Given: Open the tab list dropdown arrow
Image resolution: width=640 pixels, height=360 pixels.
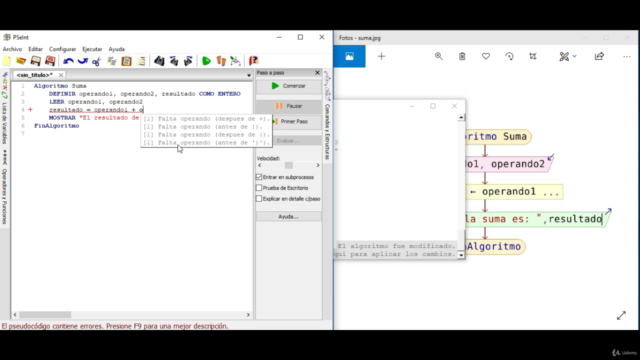Looking at the screenshot, I should click(249, 76).
